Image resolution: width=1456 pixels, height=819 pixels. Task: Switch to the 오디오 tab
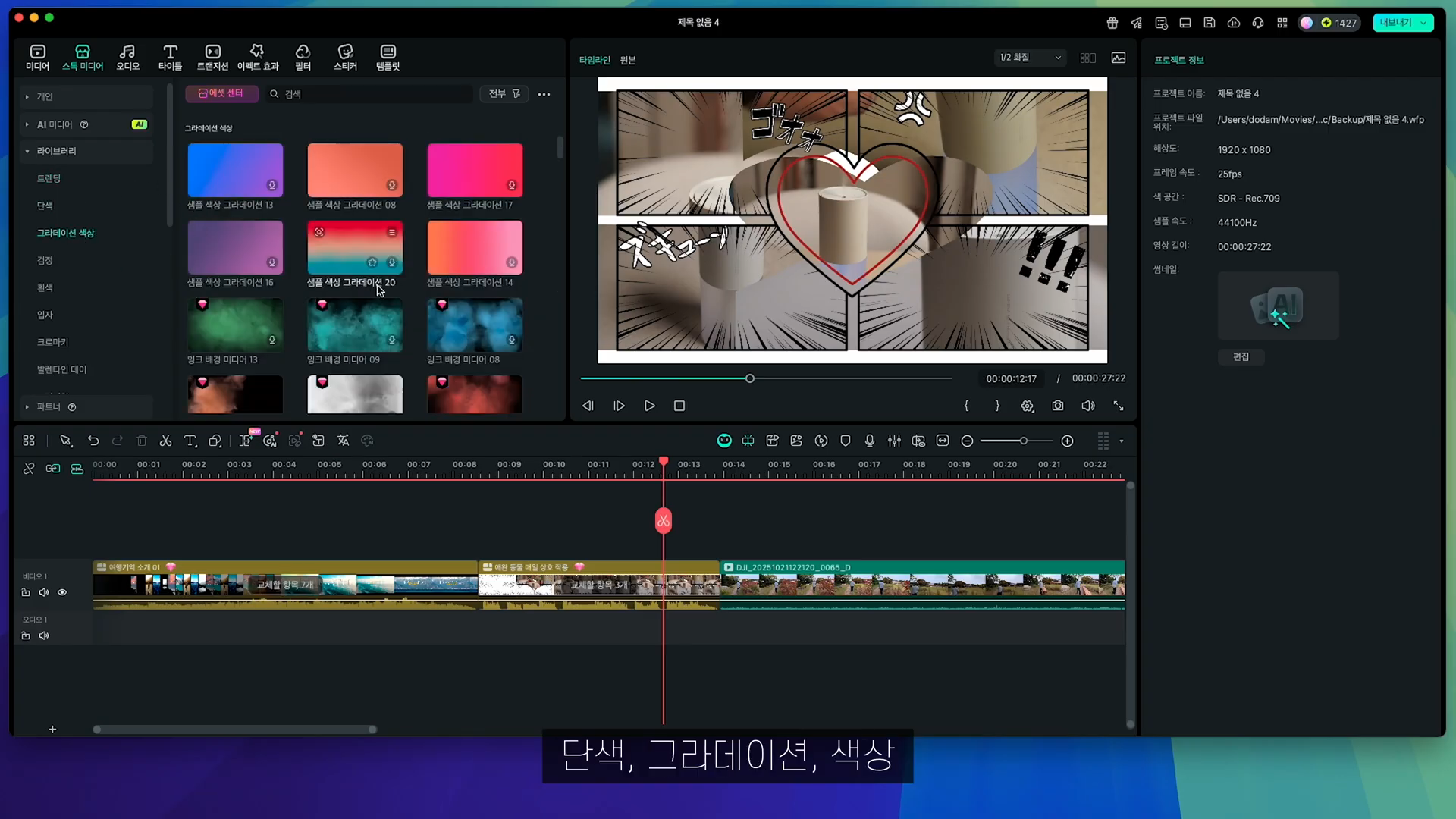point(127,57)
